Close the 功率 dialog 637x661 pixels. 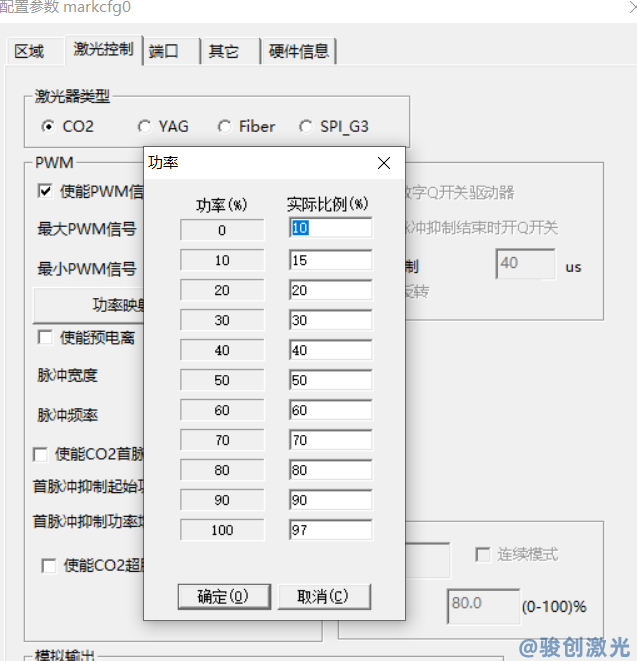(384, 163)
